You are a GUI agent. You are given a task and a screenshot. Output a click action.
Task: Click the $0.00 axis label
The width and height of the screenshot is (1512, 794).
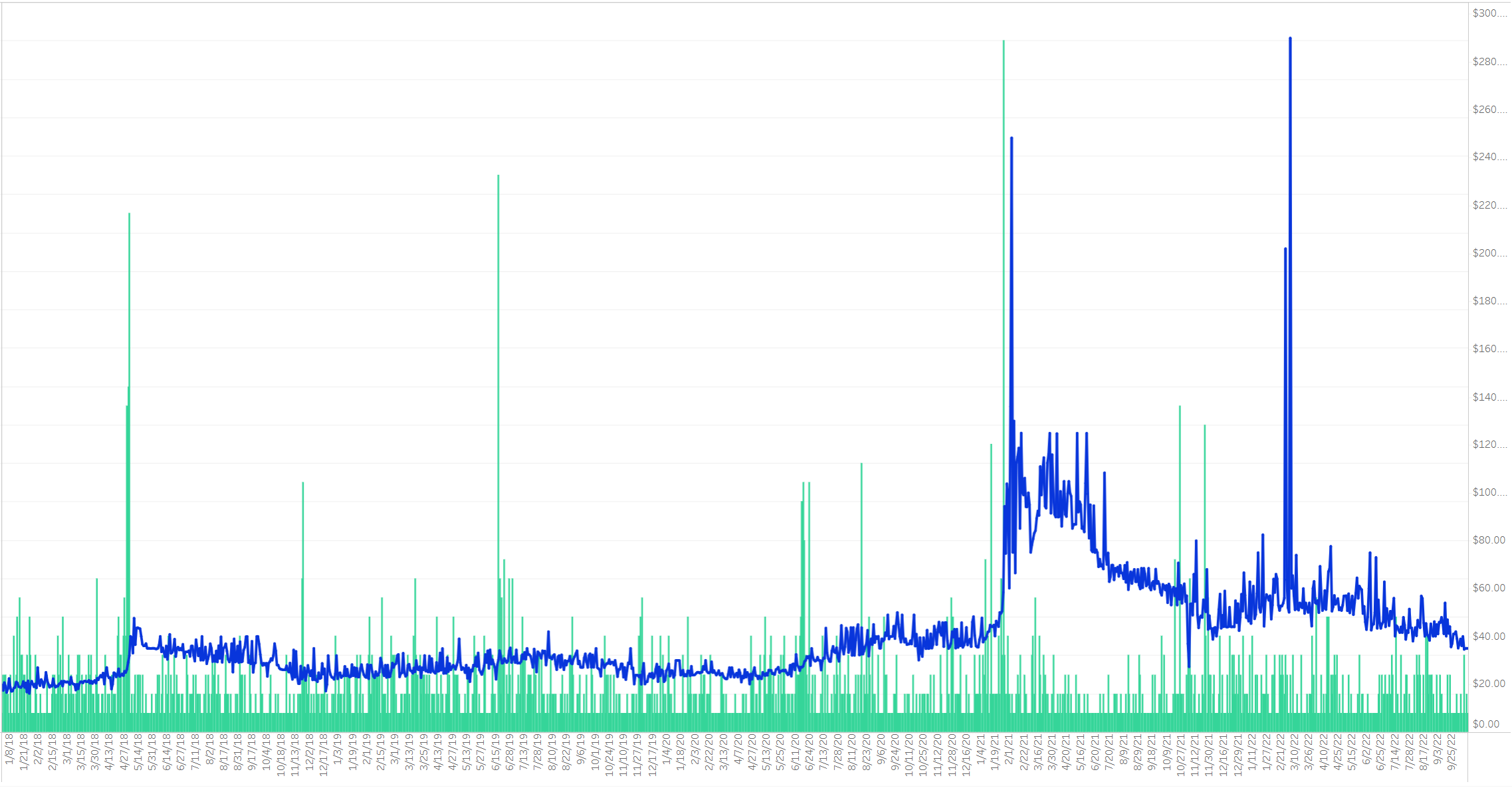point(1486,724)
